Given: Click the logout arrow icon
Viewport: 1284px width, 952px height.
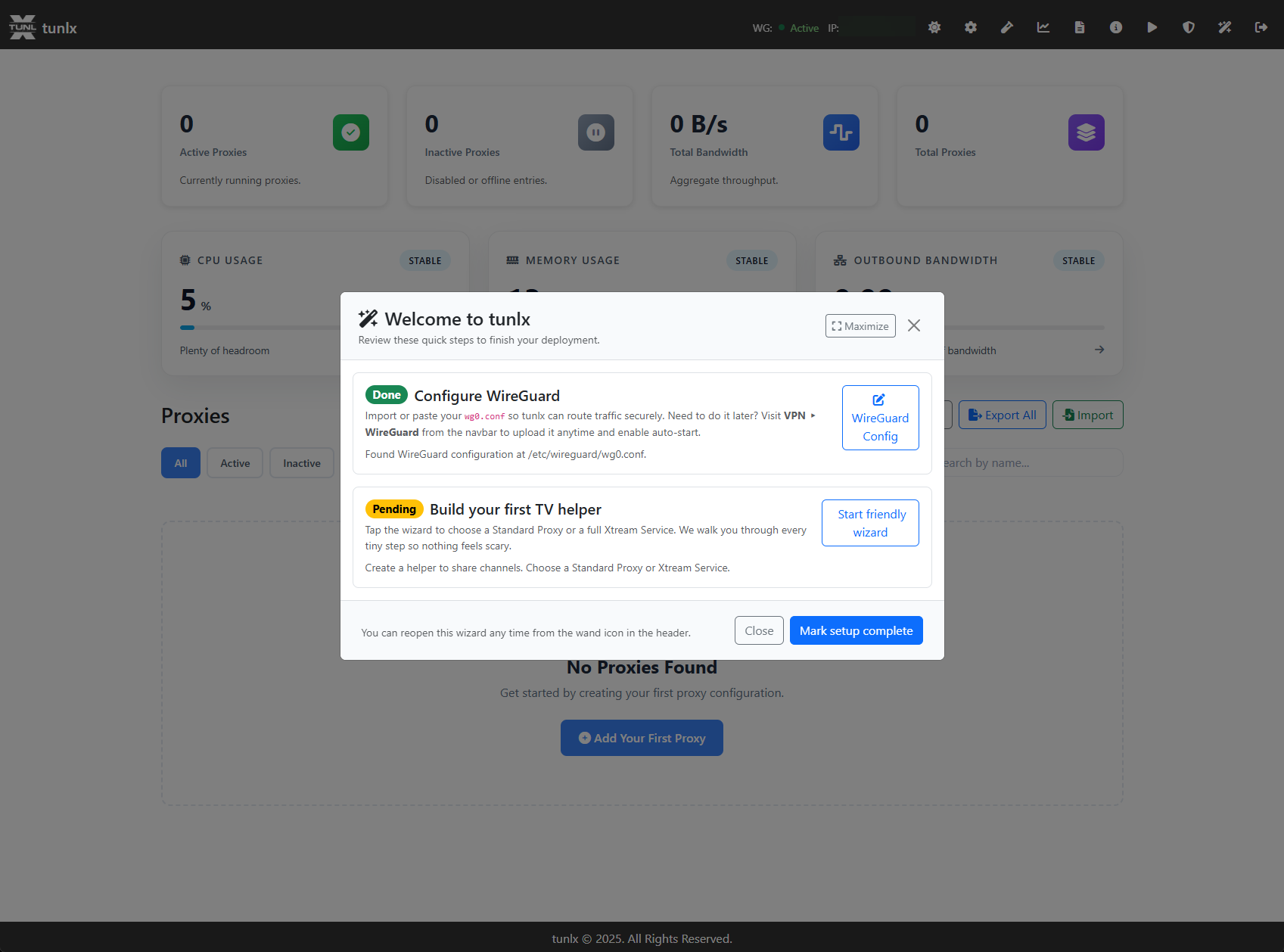Looking at the screenshot, I should [x=1261, y=27].
